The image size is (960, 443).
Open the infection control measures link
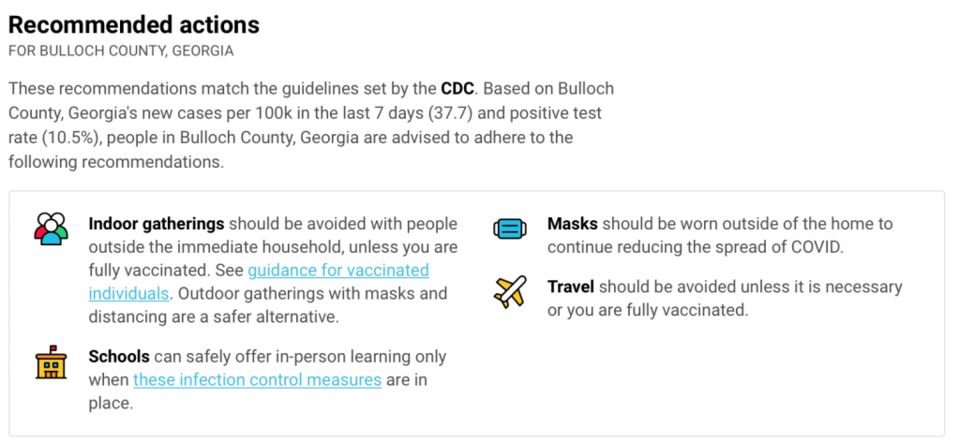point(258,380)
